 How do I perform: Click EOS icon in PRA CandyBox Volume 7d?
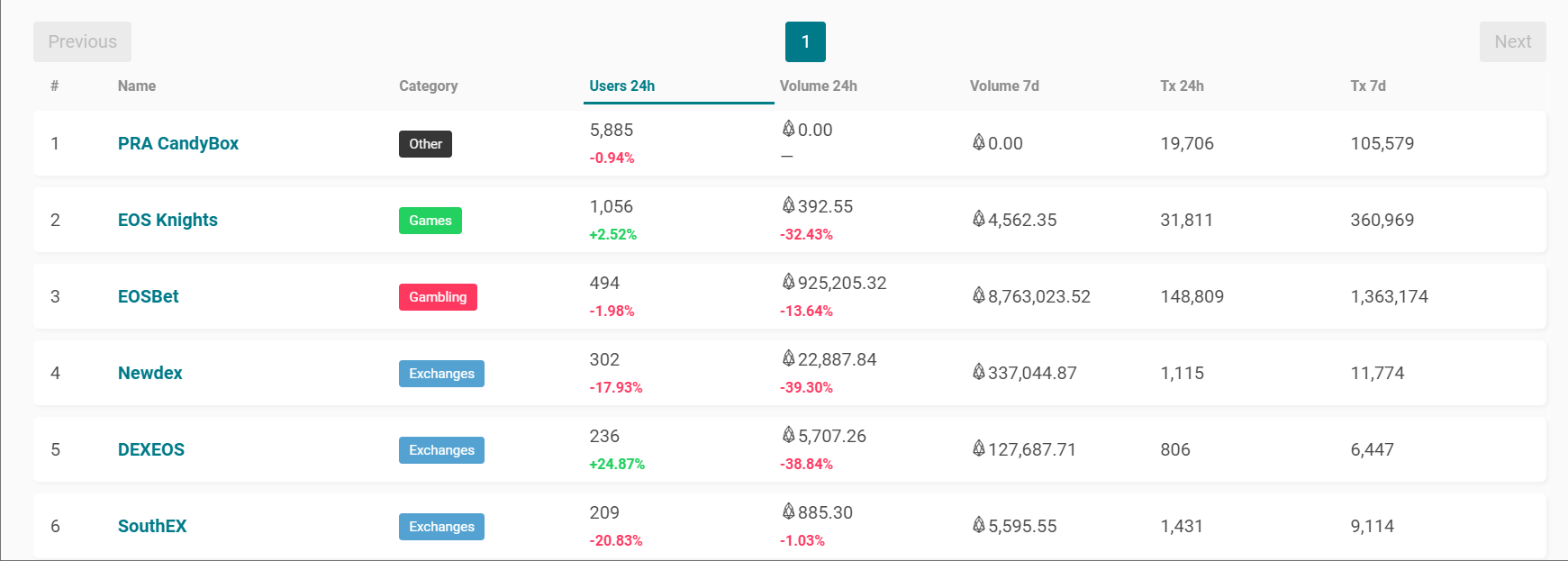point(978,142)
